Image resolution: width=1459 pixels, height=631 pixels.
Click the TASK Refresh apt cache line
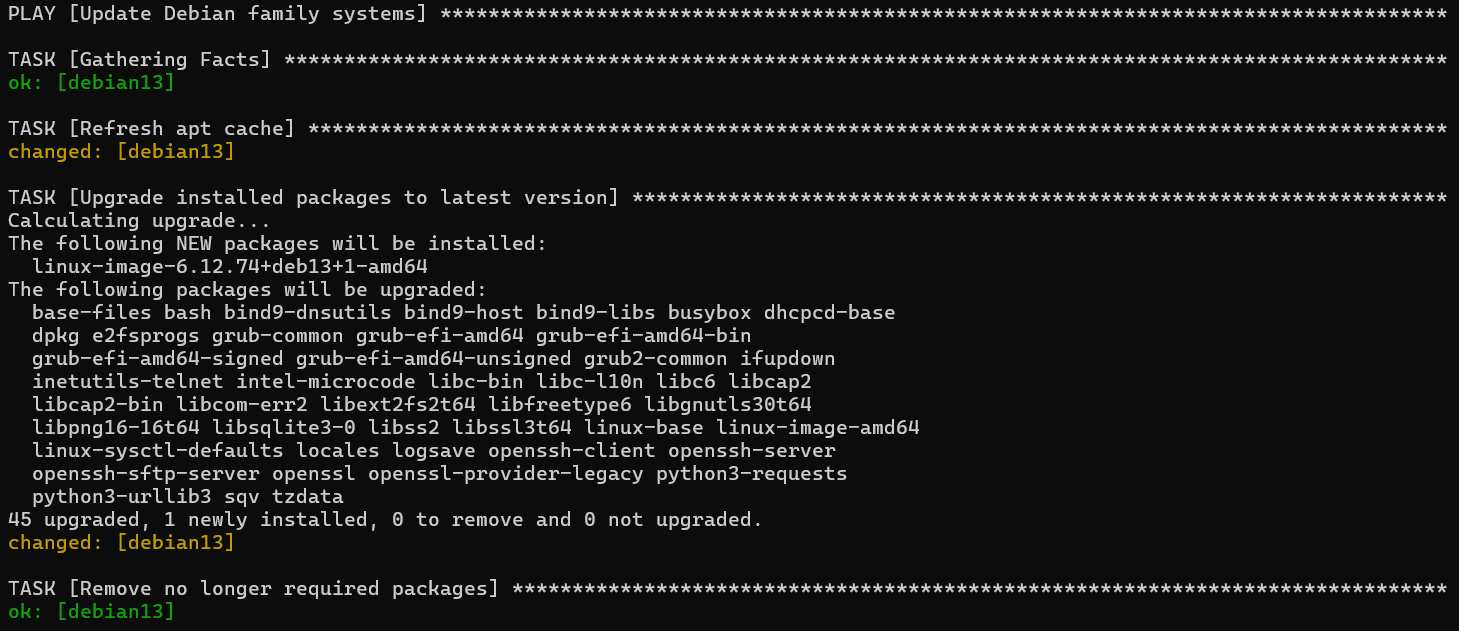point(151,129)
